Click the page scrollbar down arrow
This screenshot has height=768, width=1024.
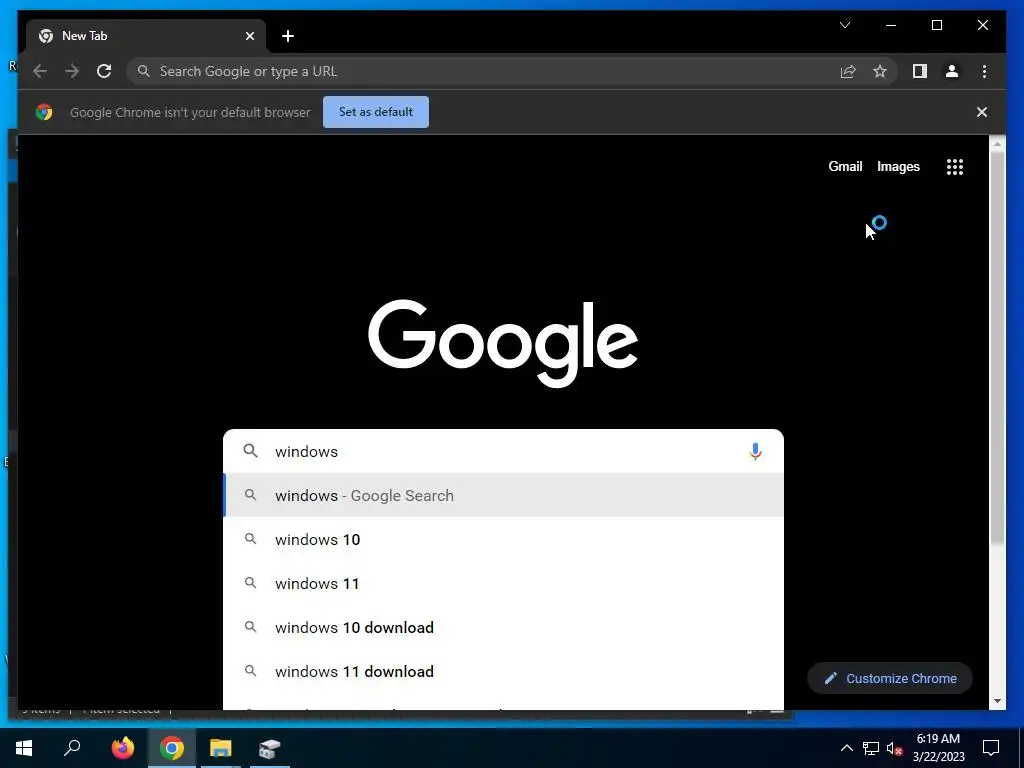997,701
